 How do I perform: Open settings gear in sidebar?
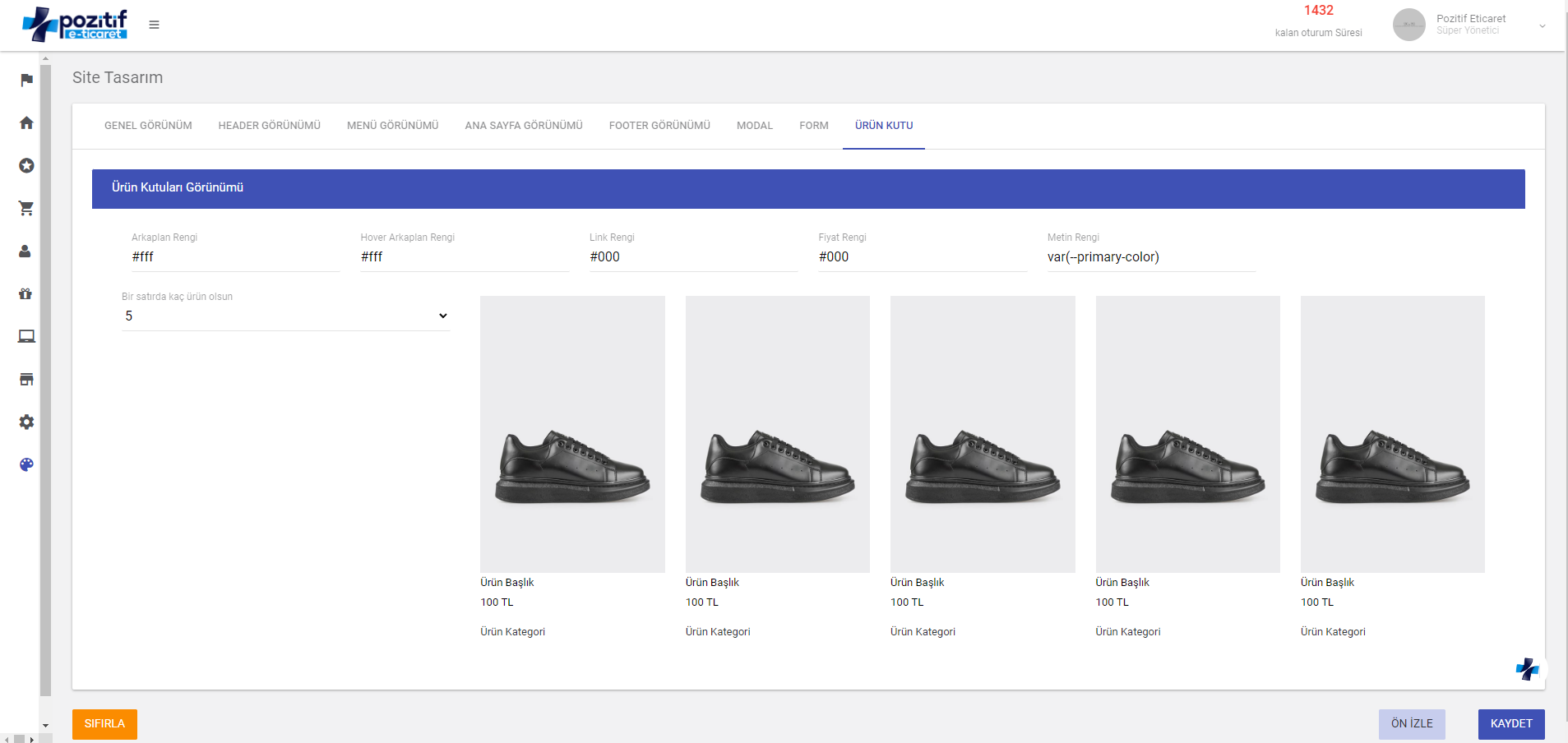coord(26,422)
